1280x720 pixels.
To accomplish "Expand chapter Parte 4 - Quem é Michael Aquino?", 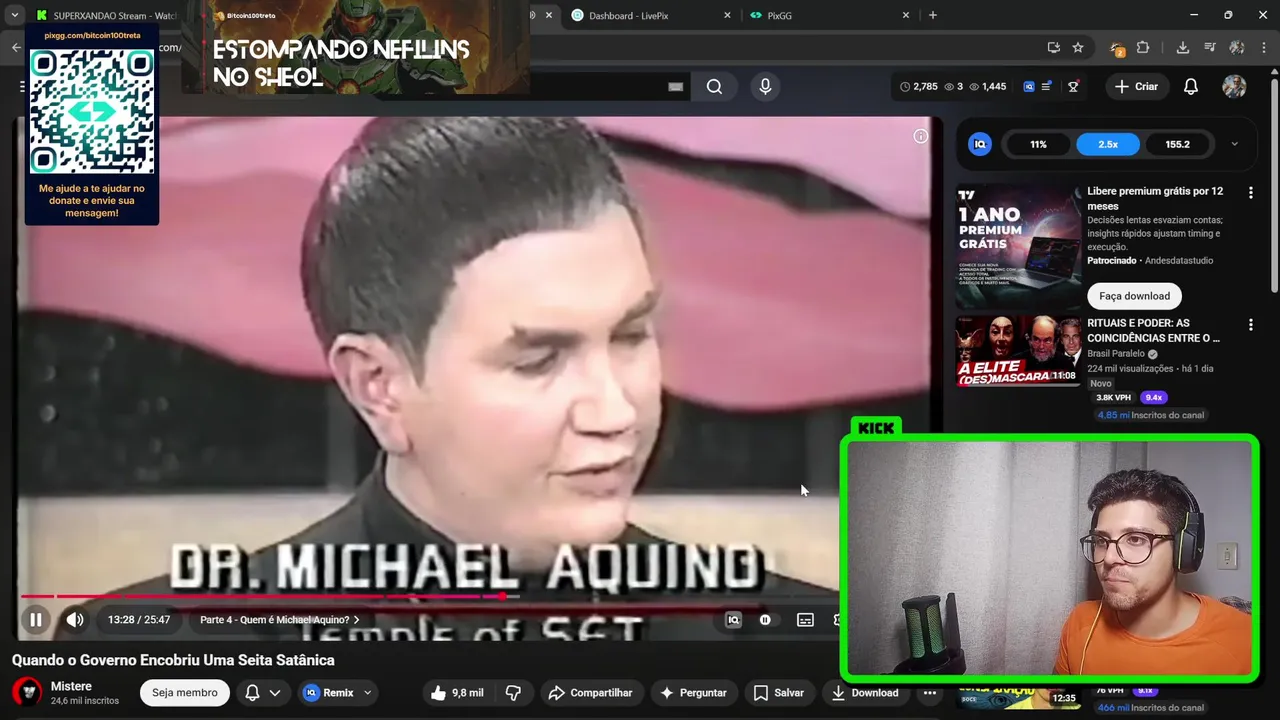I will pos(279,620).
